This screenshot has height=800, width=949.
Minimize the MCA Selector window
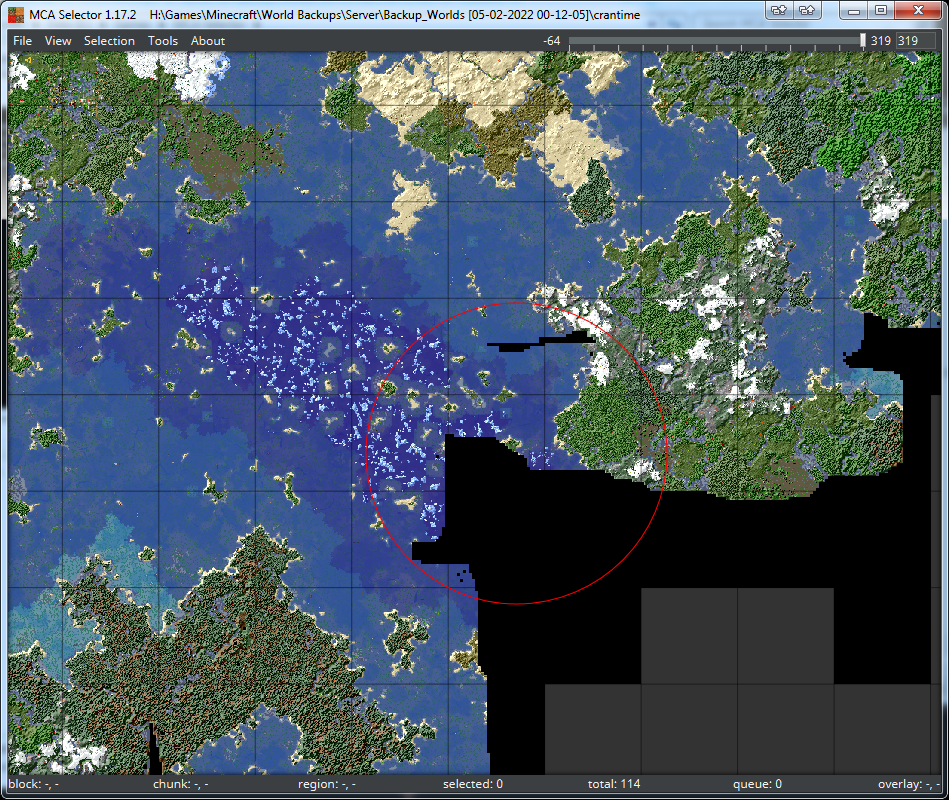855,10
